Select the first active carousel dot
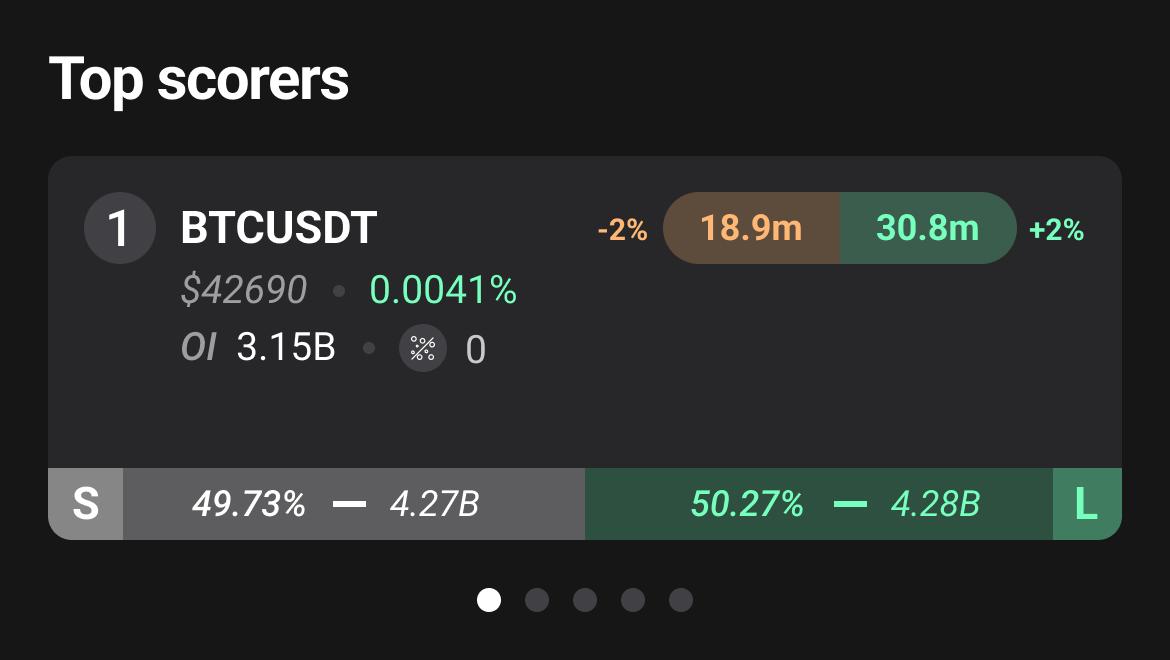This screenshot has width=1170, height=660. tap(489, 600)
